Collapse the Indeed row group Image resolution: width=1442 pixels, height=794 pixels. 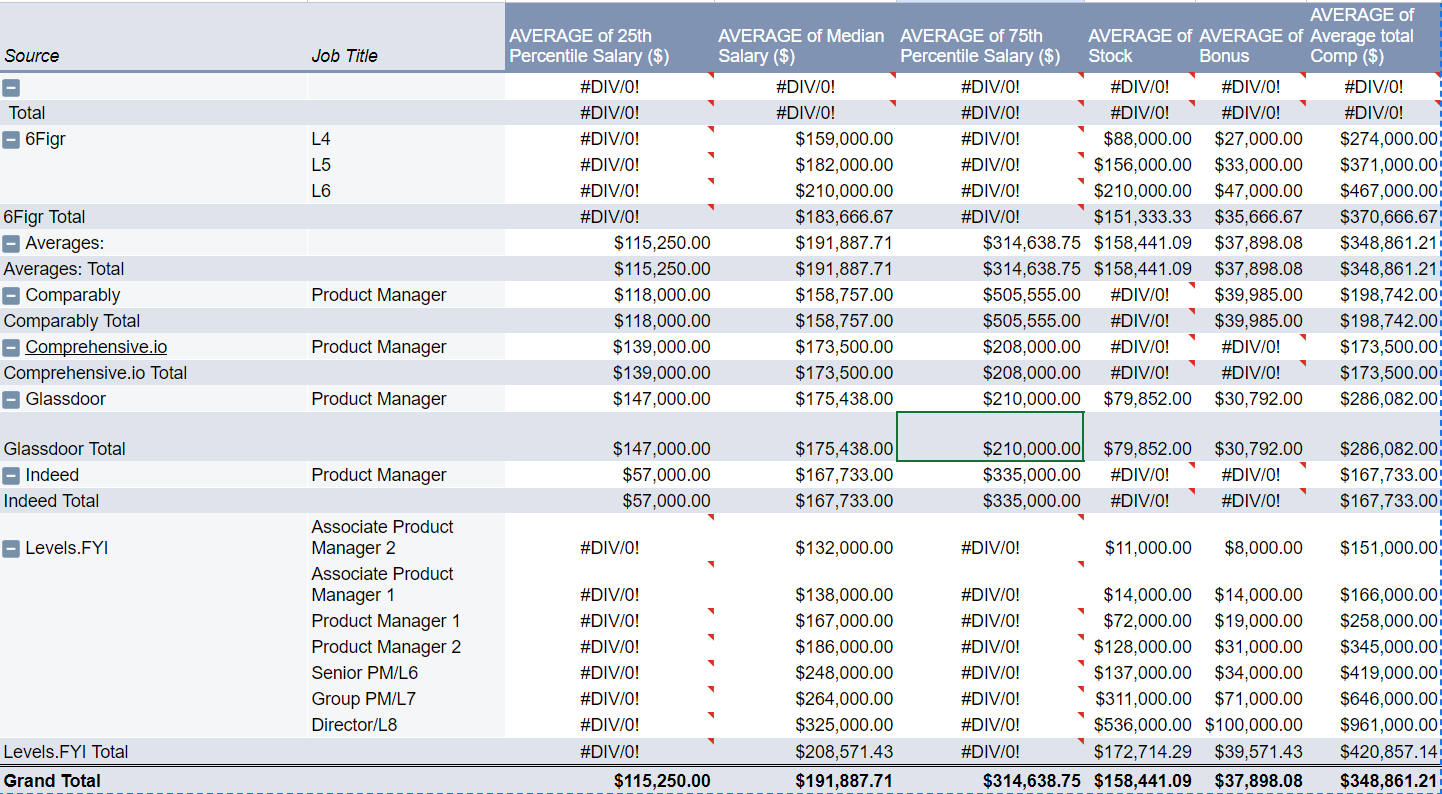11,475
